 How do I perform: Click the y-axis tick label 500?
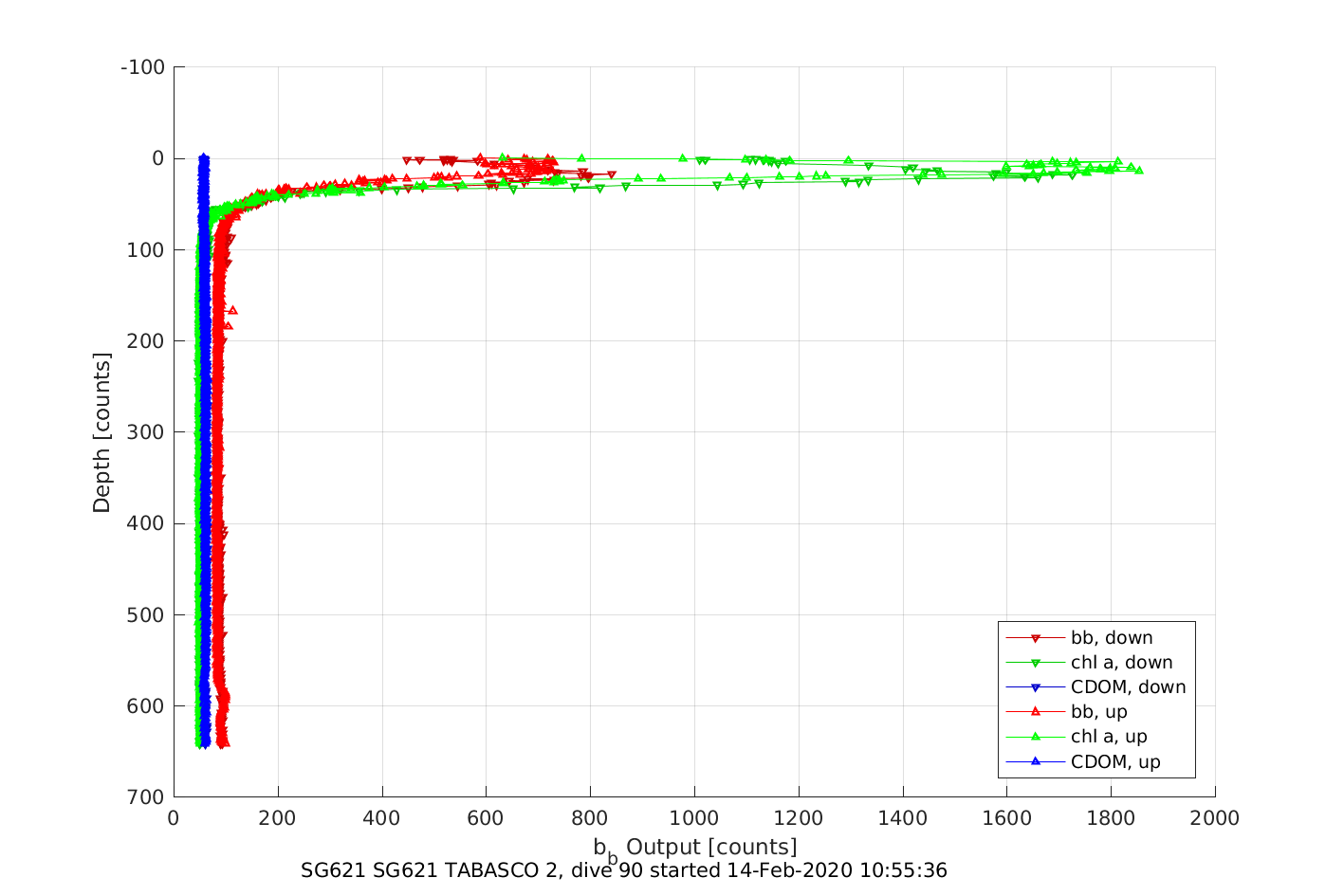click(x=146, y=614)
